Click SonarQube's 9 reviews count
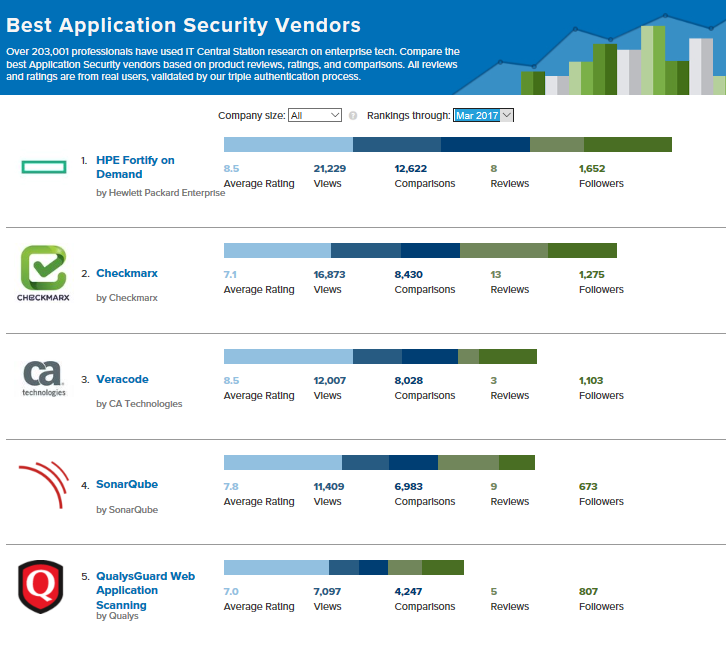Viewport: 726px width, 647px height. 494,487
